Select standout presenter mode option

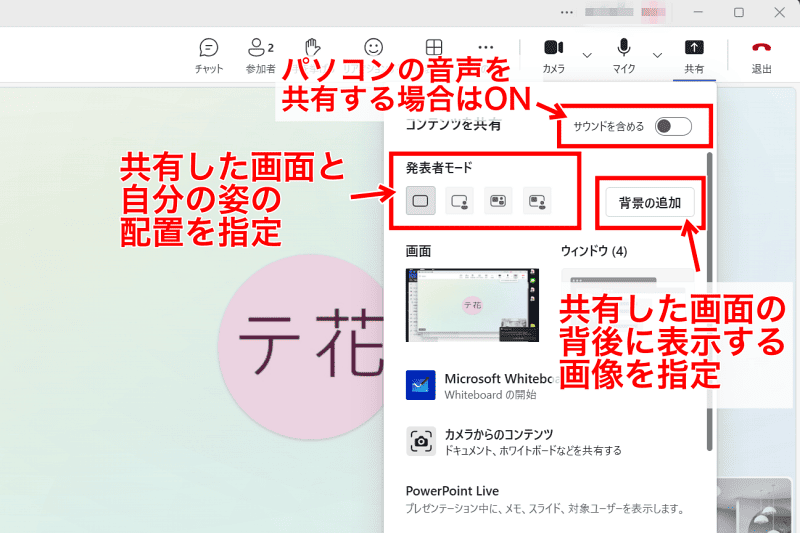[459, 202]
